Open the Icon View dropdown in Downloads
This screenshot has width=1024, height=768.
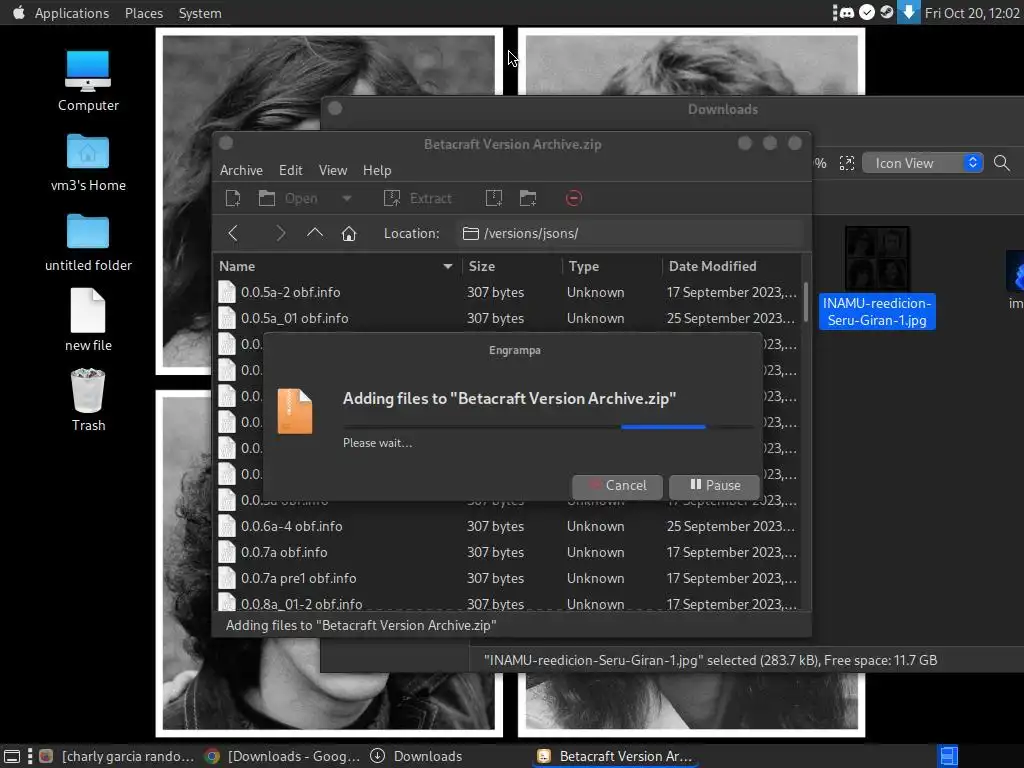[x=923, y=163]
